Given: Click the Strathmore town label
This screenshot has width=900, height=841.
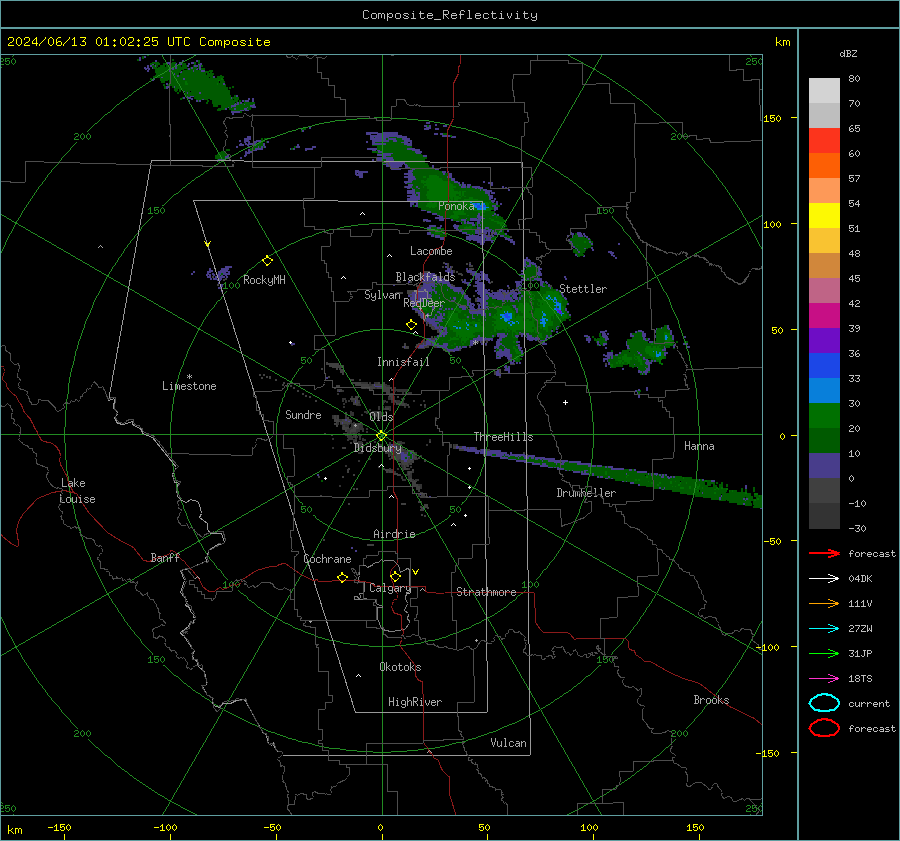Looking at the screenshot, I should [486, 592].
